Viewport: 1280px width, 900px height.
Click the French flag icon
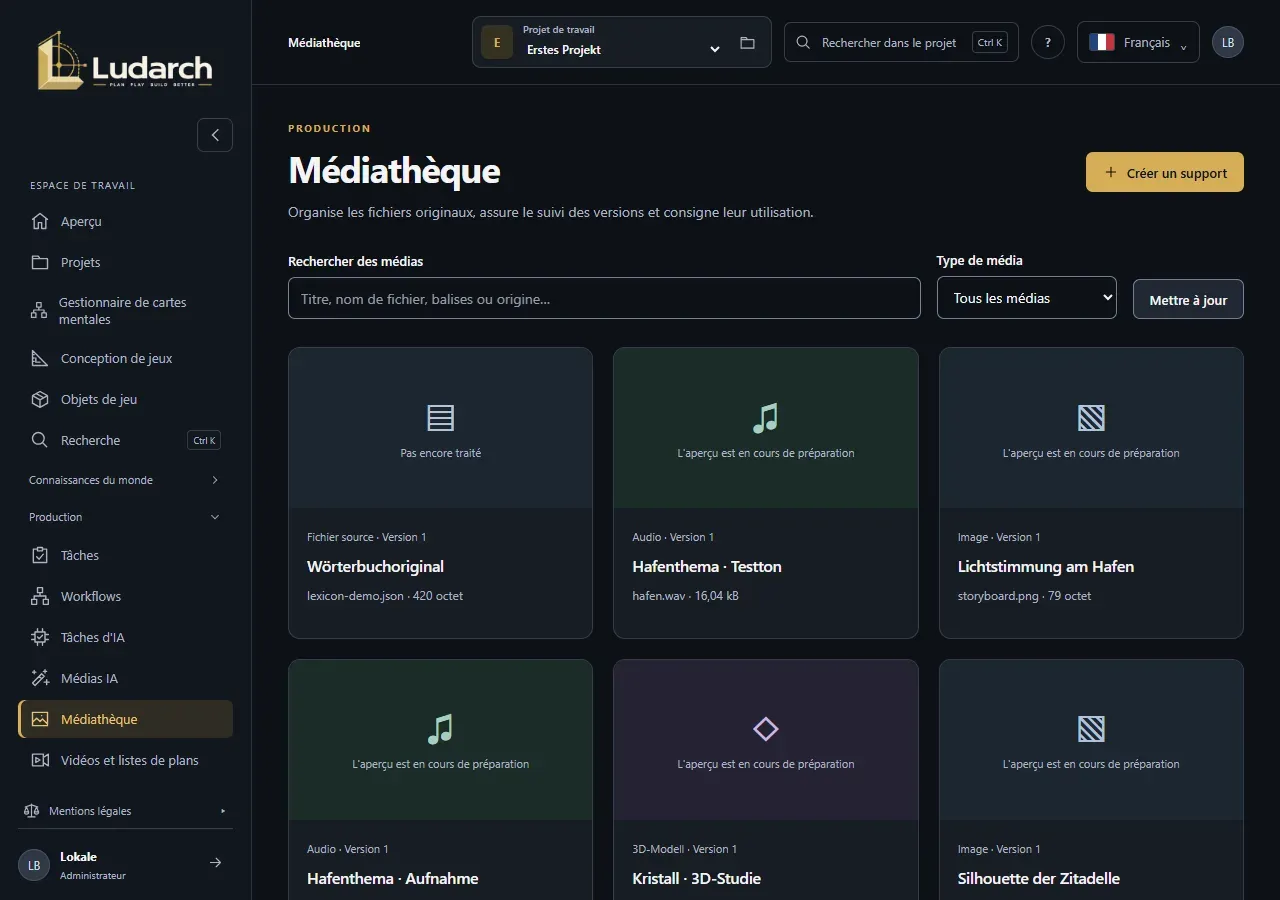1102,43
